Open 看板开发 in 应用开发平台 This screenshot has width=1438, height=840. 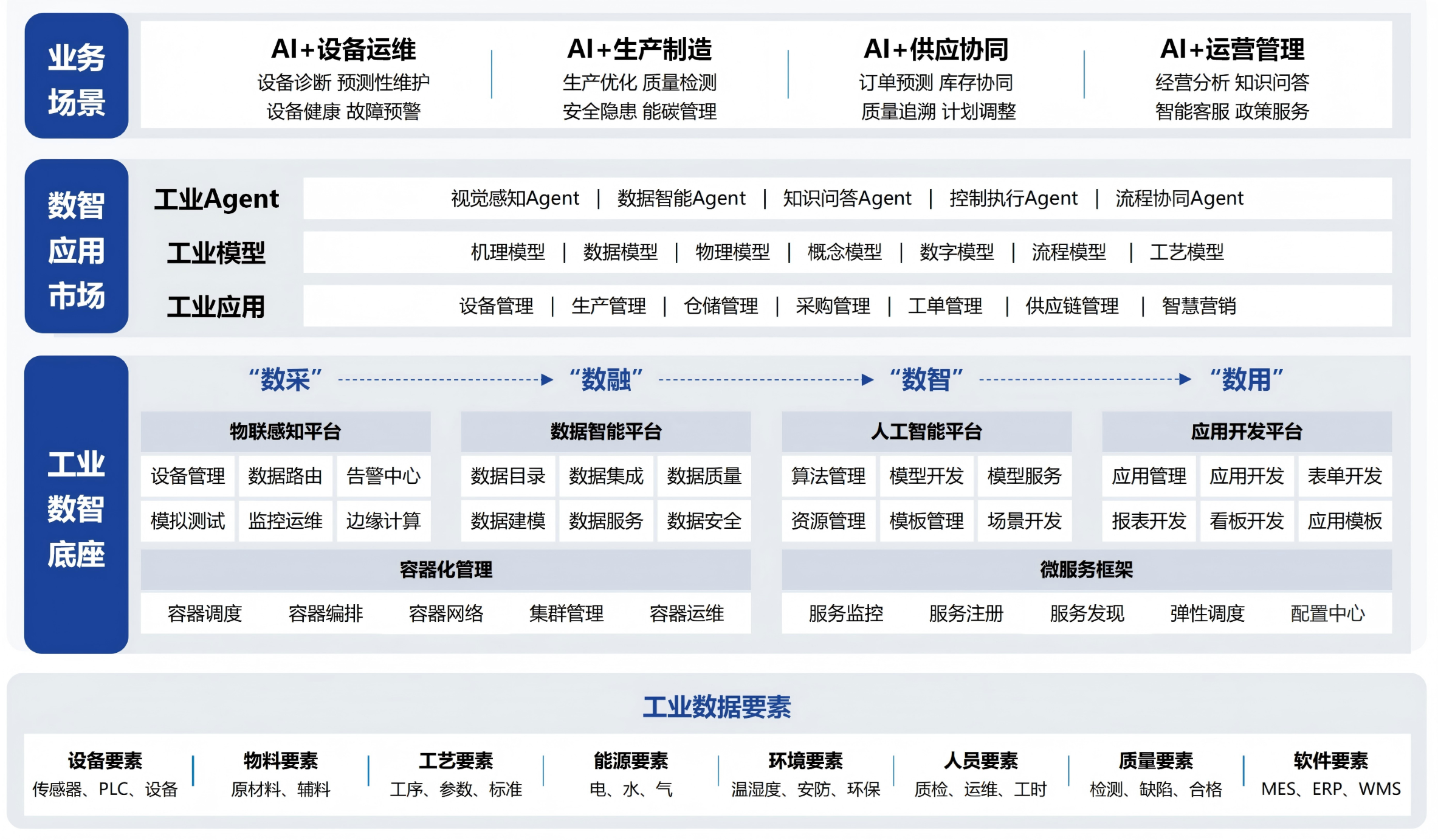point(1247,521)
